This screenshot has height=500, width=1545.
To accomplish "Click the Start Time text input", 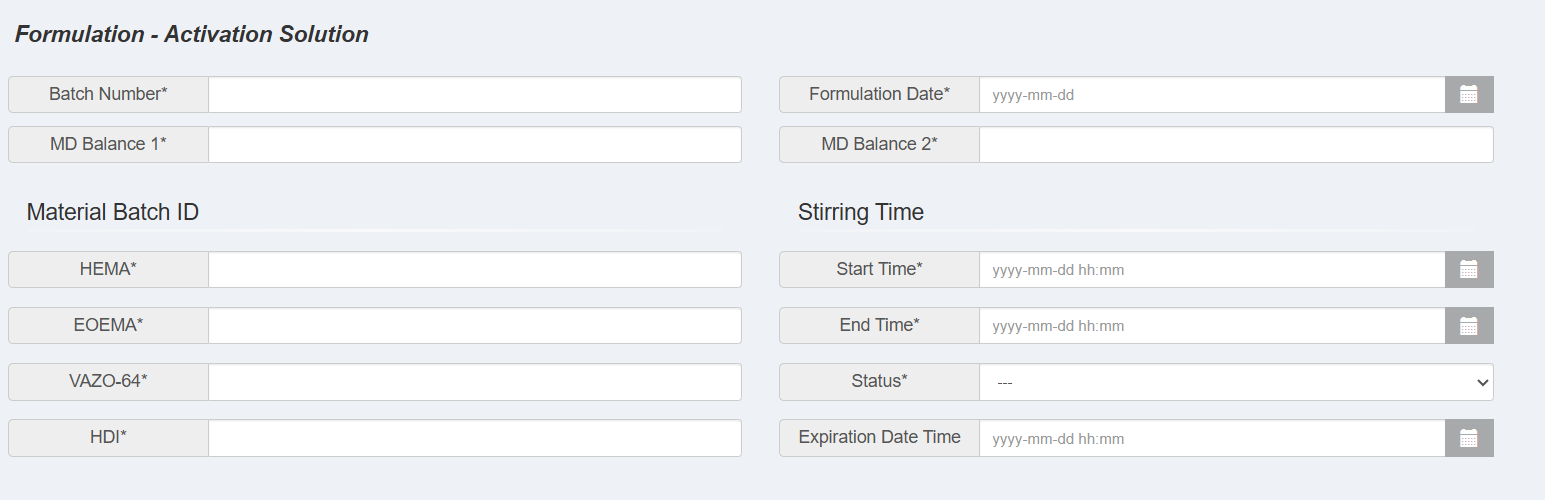I will [1212, 270].
